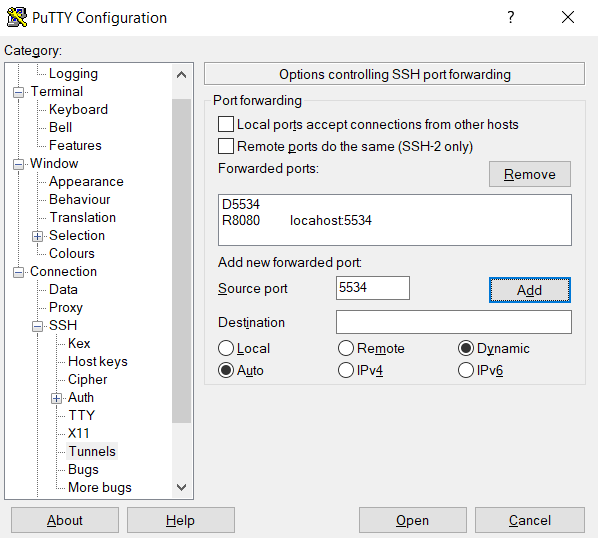The height and width of the screenshot is (538, 598).
Task: Open the Window category
Action: click(54, 163)
